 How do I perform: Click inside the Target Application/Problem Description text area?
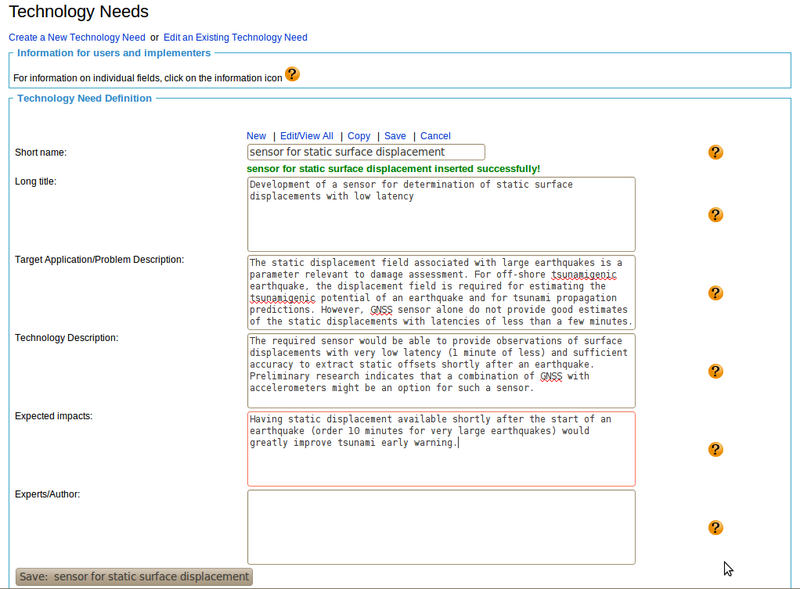441,293
